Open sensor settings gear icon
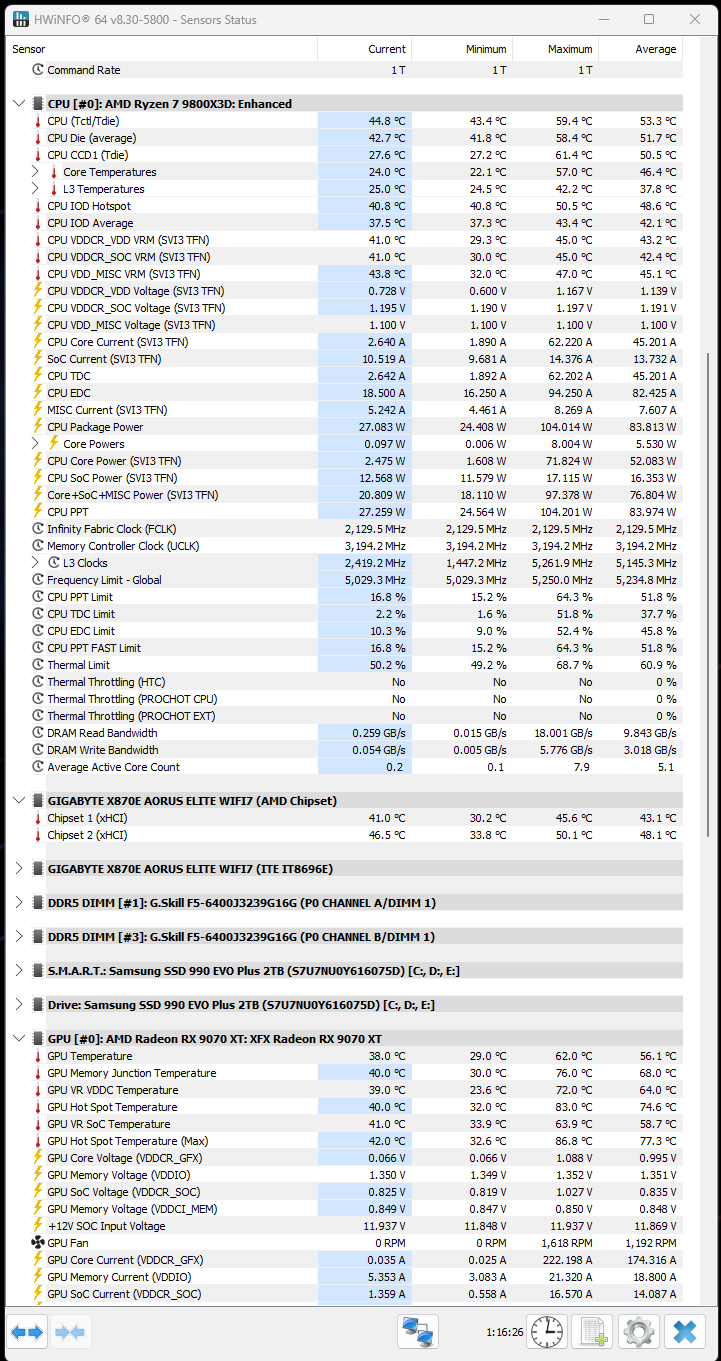Viewport: 721px width, 1361px height. 639,1332
